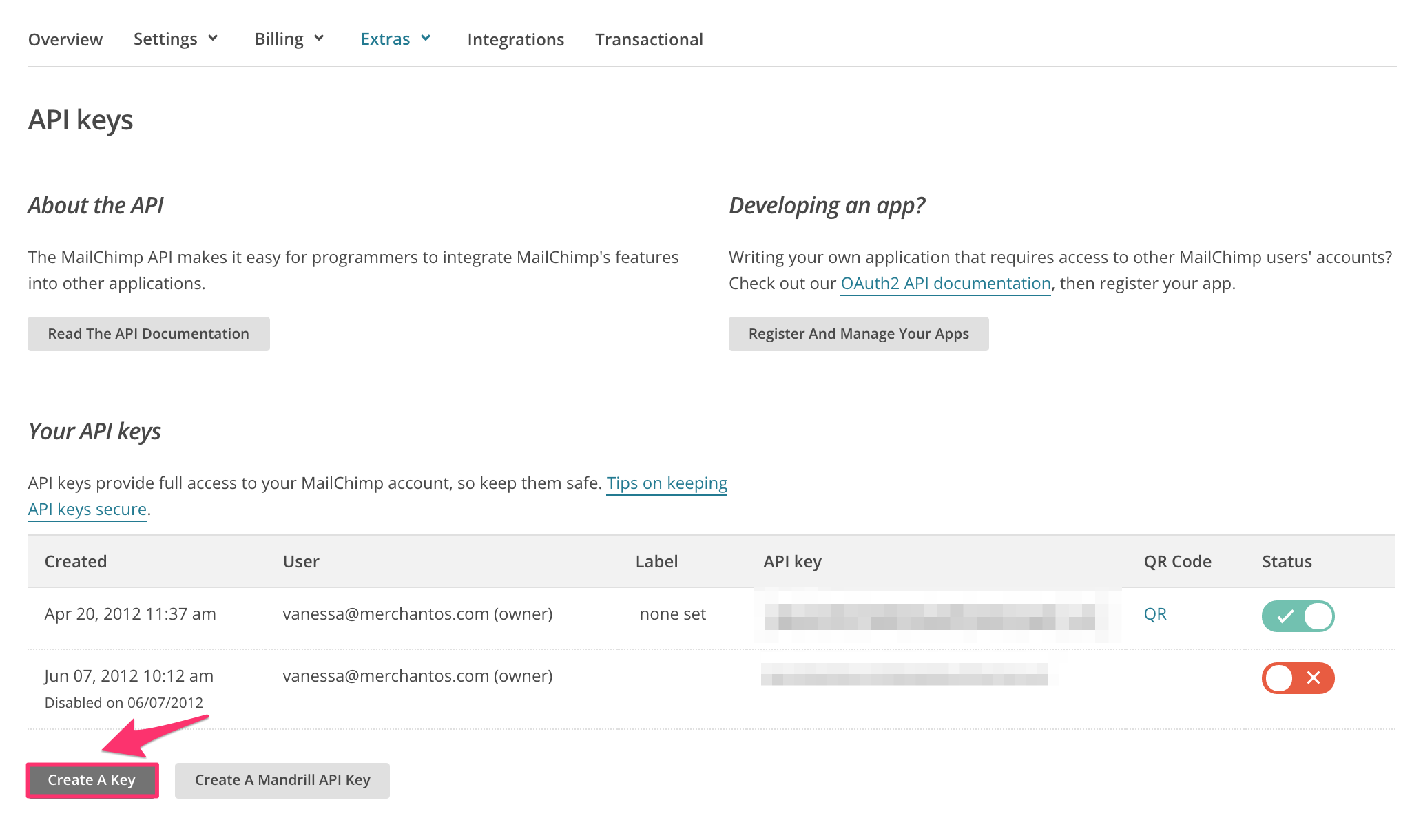
Task: Open the Transactional tab
Action: 649,40
